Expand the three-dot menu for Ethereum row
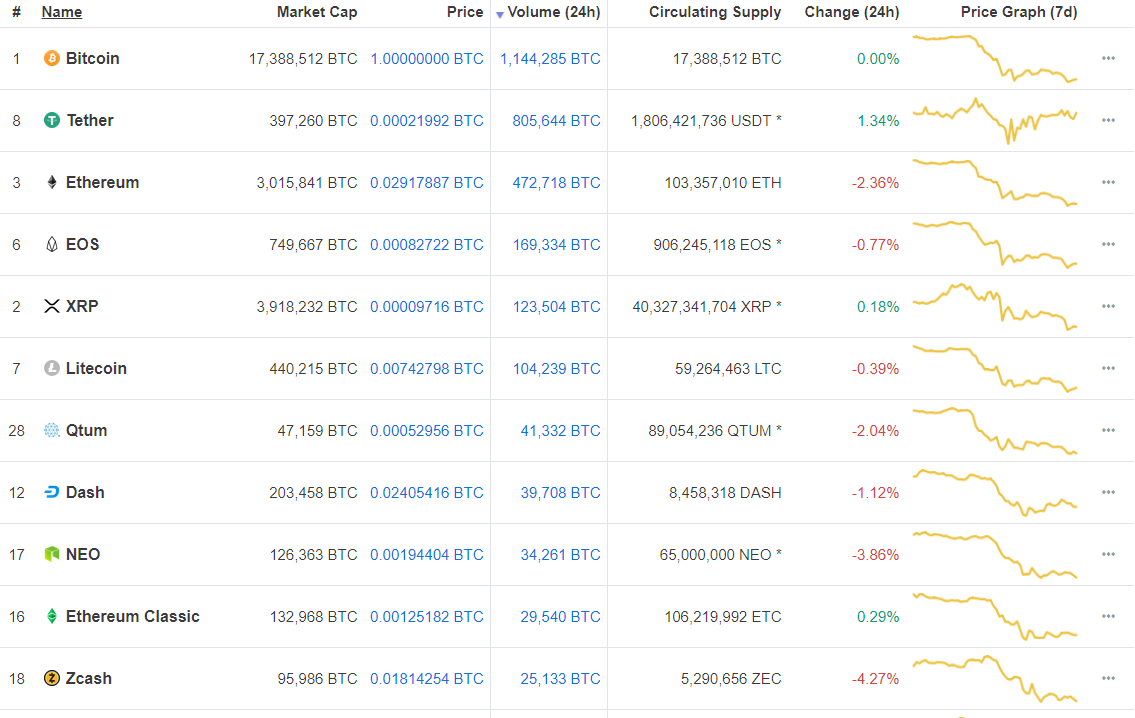This screenshot has width=1135, height=718. (x=1108, y=183)
